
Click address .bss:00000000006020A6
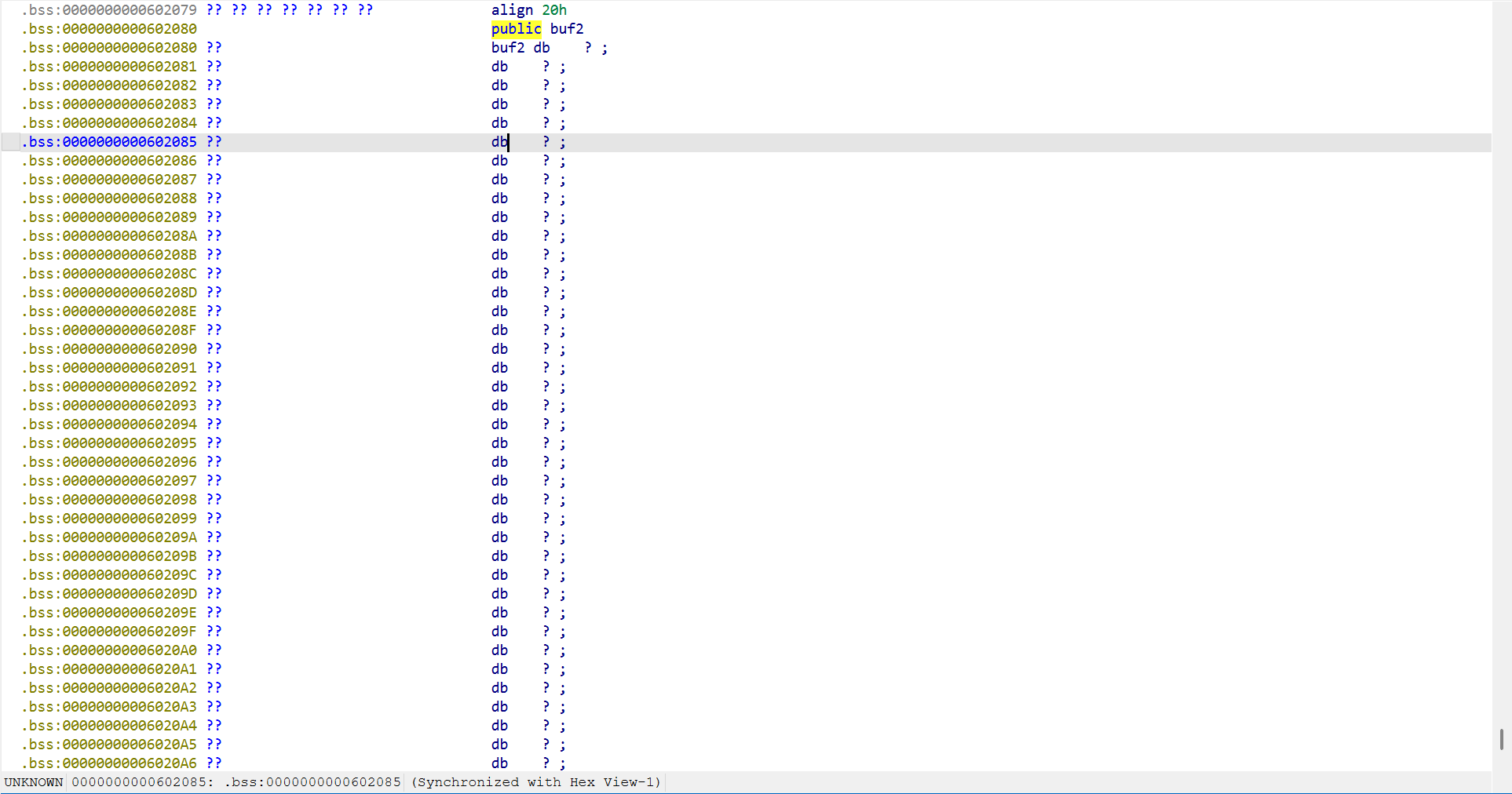110,763
